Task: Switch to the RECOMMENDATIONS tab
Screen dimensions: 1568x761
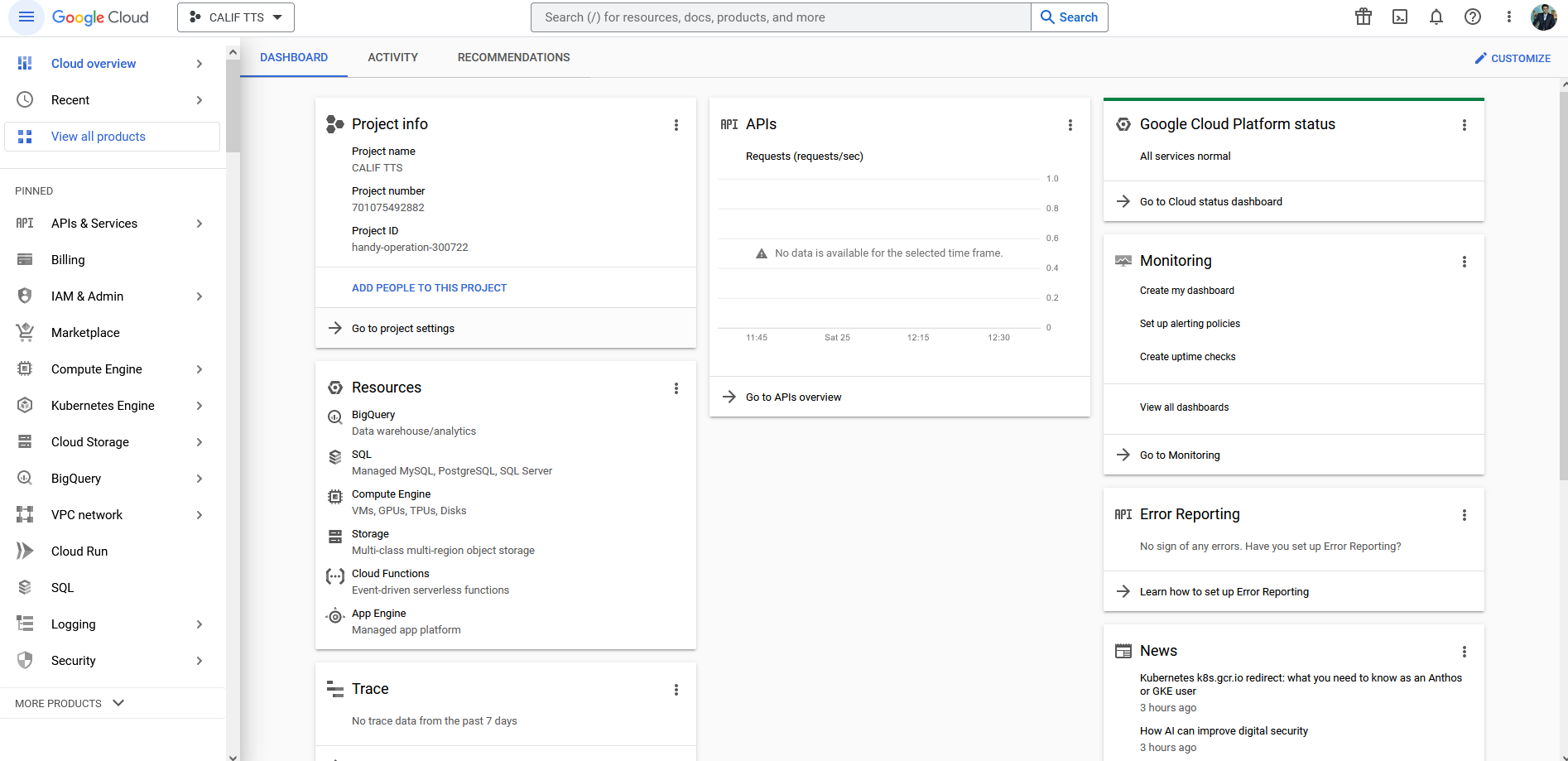Action: click(x=514, y=57)
